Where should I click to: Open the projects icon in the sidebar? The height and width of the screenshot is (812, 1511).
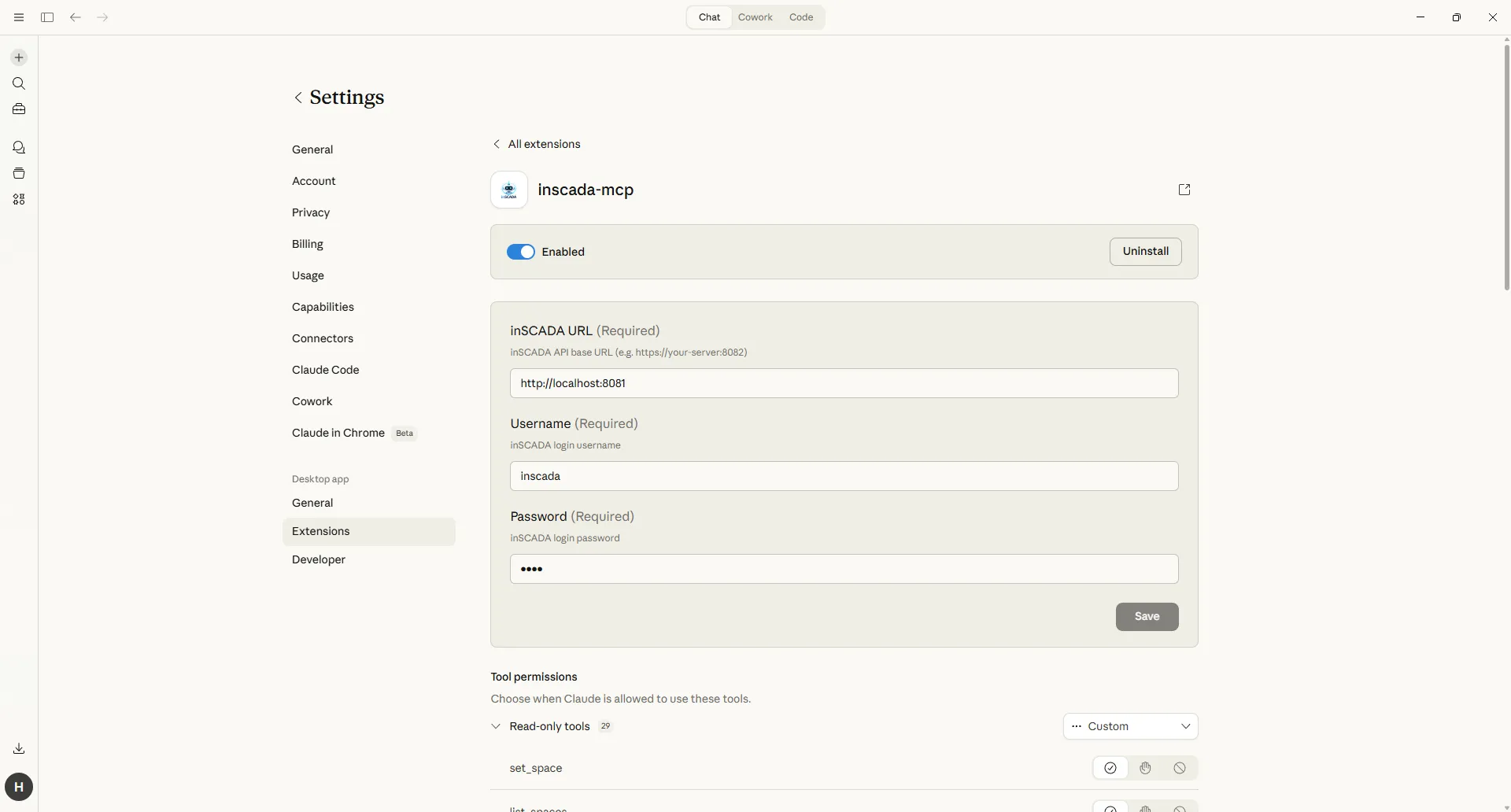[18, 173]
